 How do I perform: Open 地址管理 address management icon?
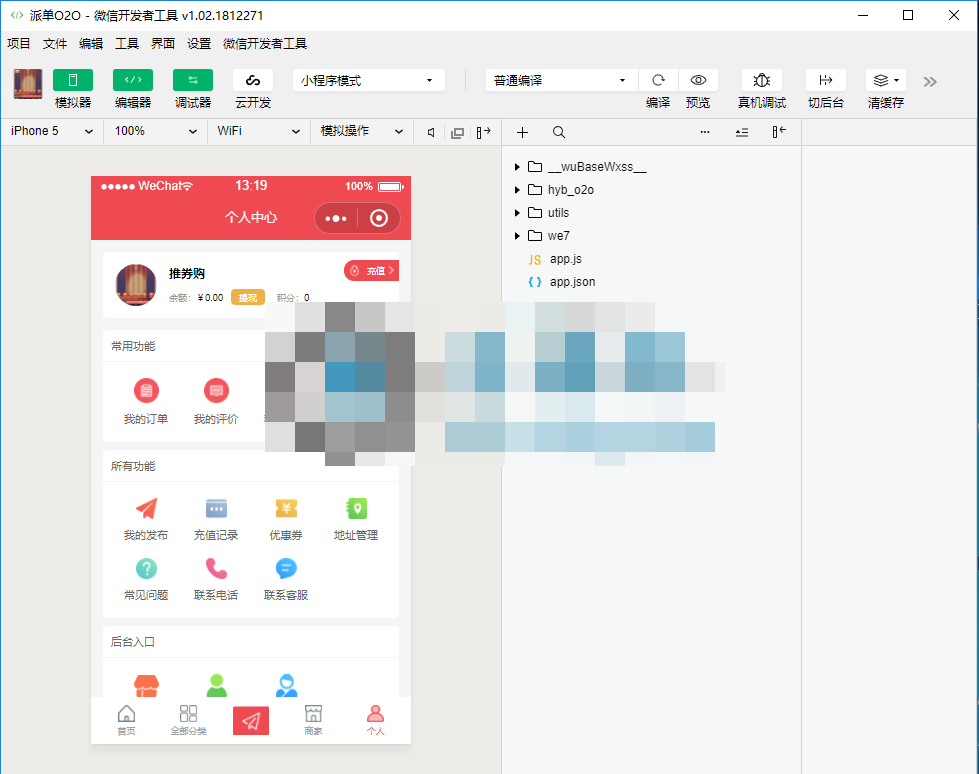(x=356, y=508)
